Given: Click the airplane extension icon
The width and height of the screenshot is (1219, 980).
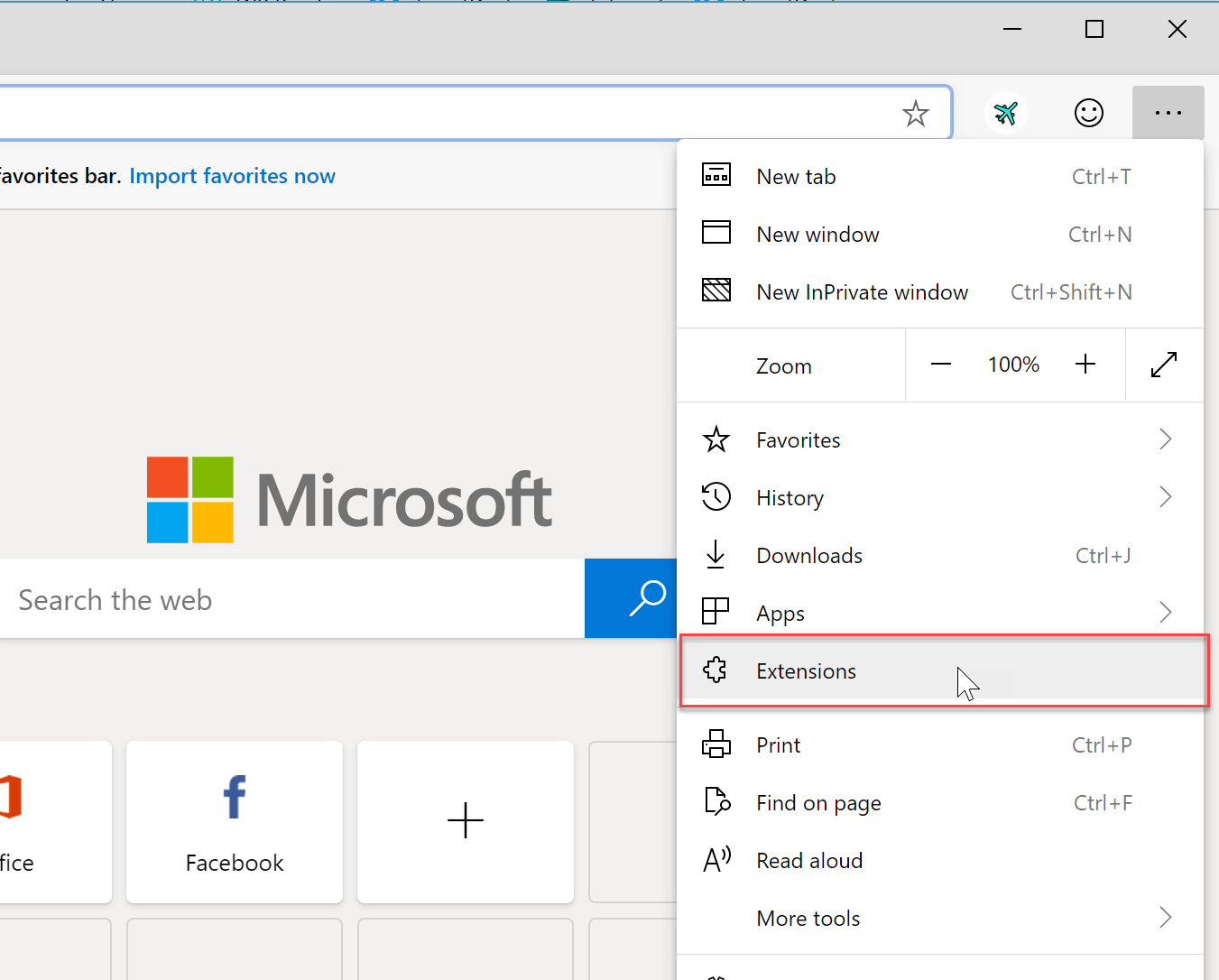Looking at the screenshot, I should coord(1006,112).
